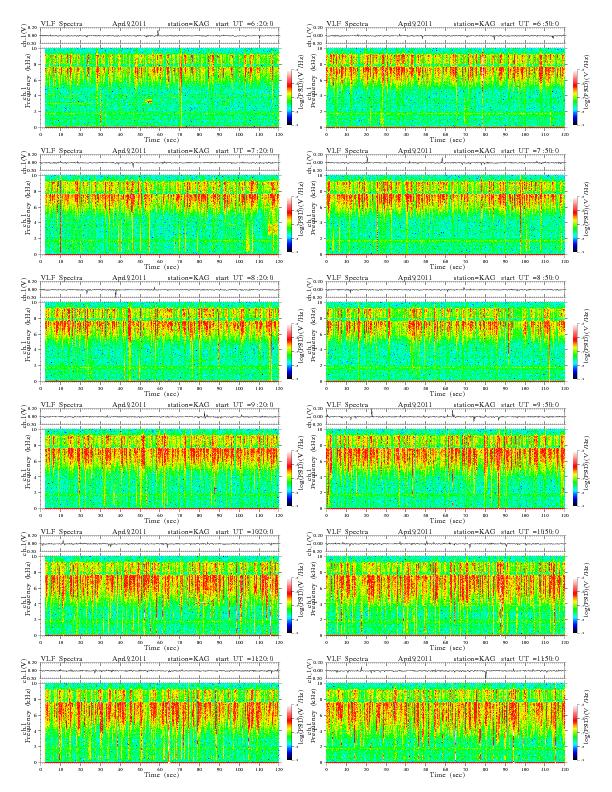This screenshot has width=612, height=792.
Task: Click the title text "start UT =9:50:0"
Action: pyautogui.click(x=530, y=405)
